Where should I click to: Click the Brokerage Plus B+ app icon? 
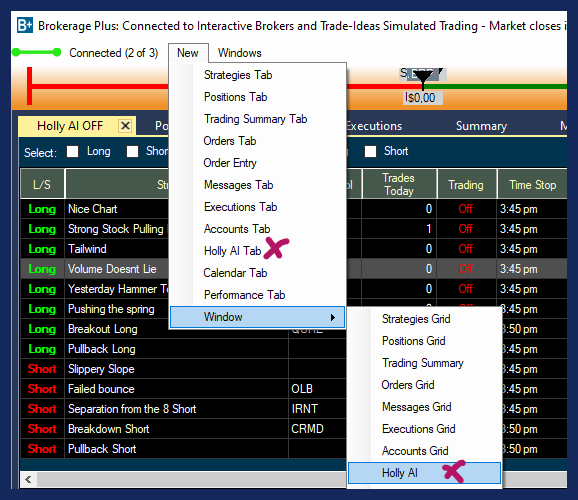tap(25, 25)
